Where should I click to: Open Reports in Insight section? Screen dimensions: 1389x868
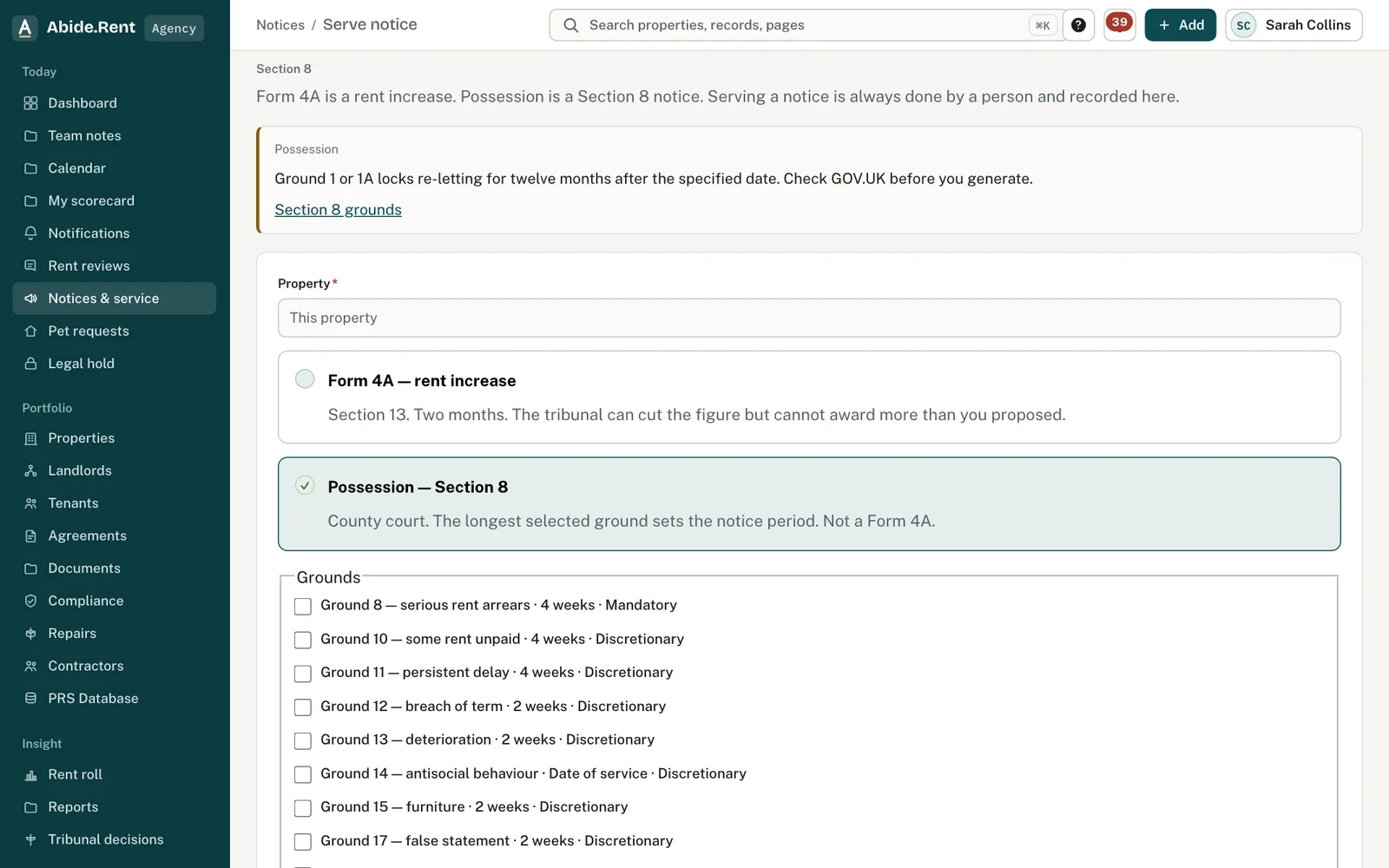pos(114,807)
